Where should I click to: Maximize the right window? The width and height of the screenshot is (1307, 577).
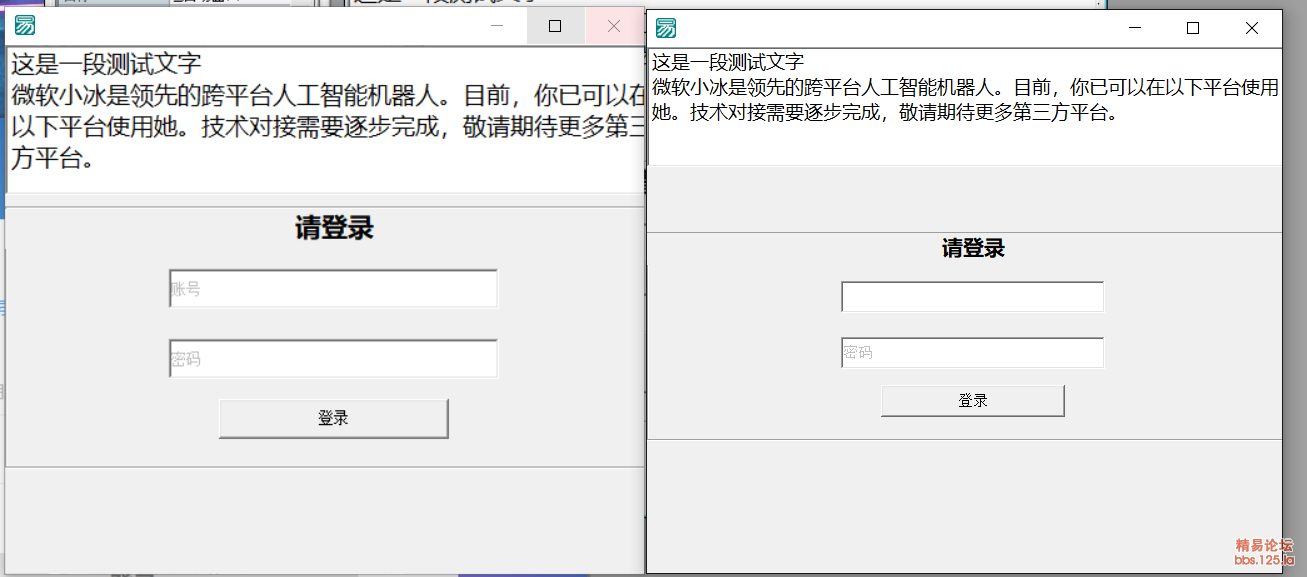tap(1192, 28)
